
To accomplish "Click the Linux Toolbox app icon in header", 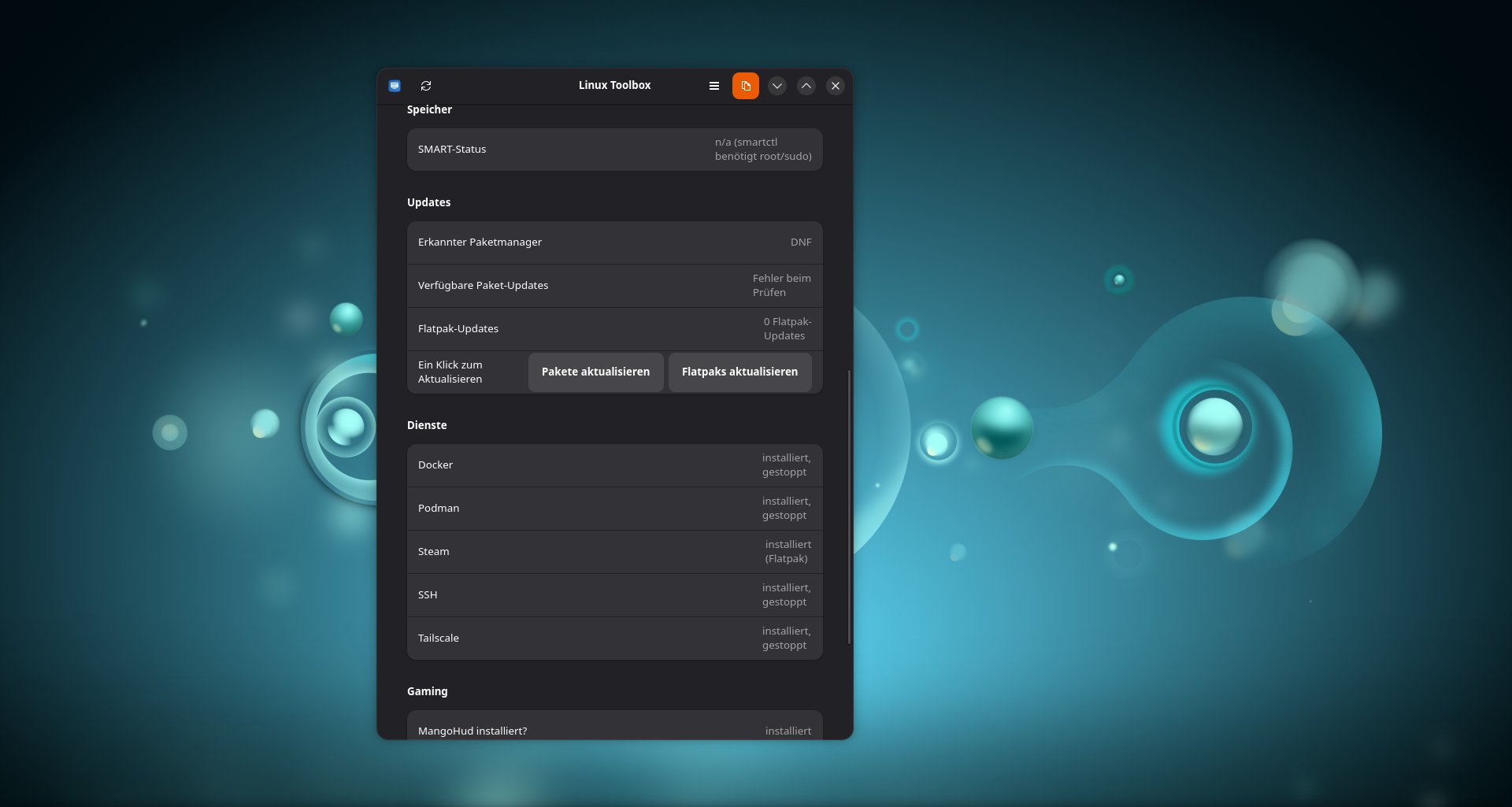I will pos(395,86).
